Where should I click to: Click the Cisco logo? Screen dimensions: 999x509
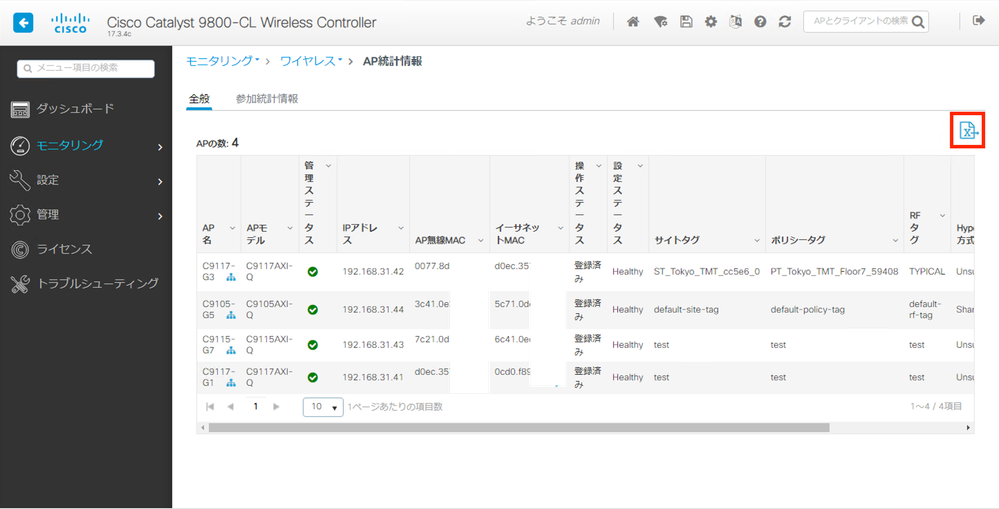coord(69,23)
